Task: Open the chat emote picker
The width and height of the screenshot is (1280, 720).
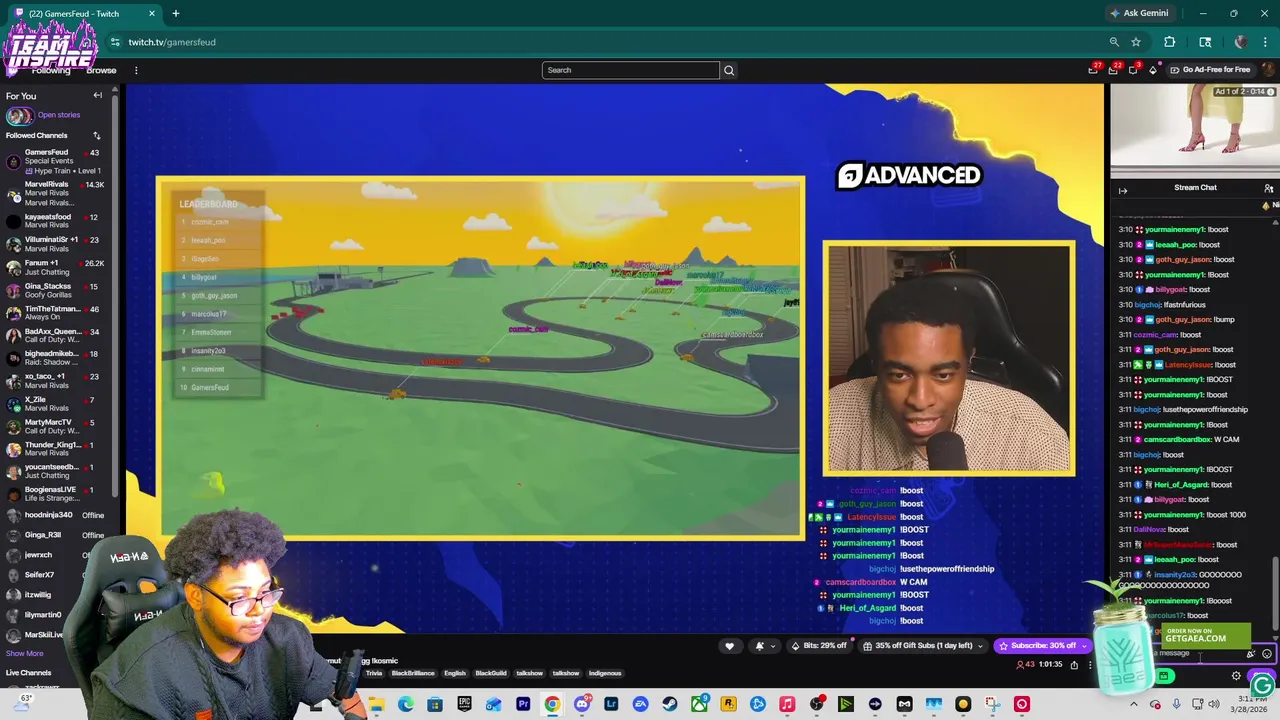Action: coord(1267,654)
